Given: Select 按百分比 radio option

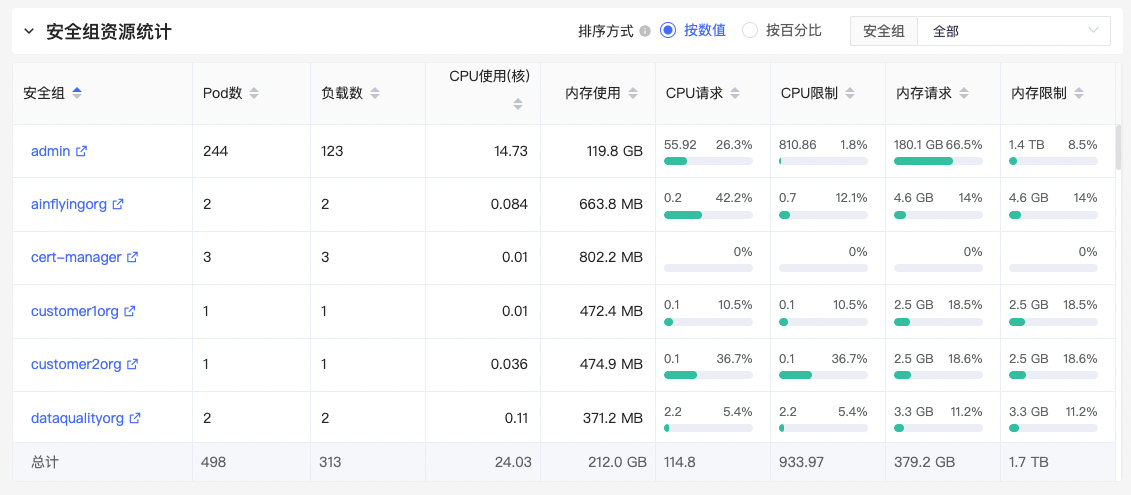Looking at the screenshot, I should (x=782, y=30).
